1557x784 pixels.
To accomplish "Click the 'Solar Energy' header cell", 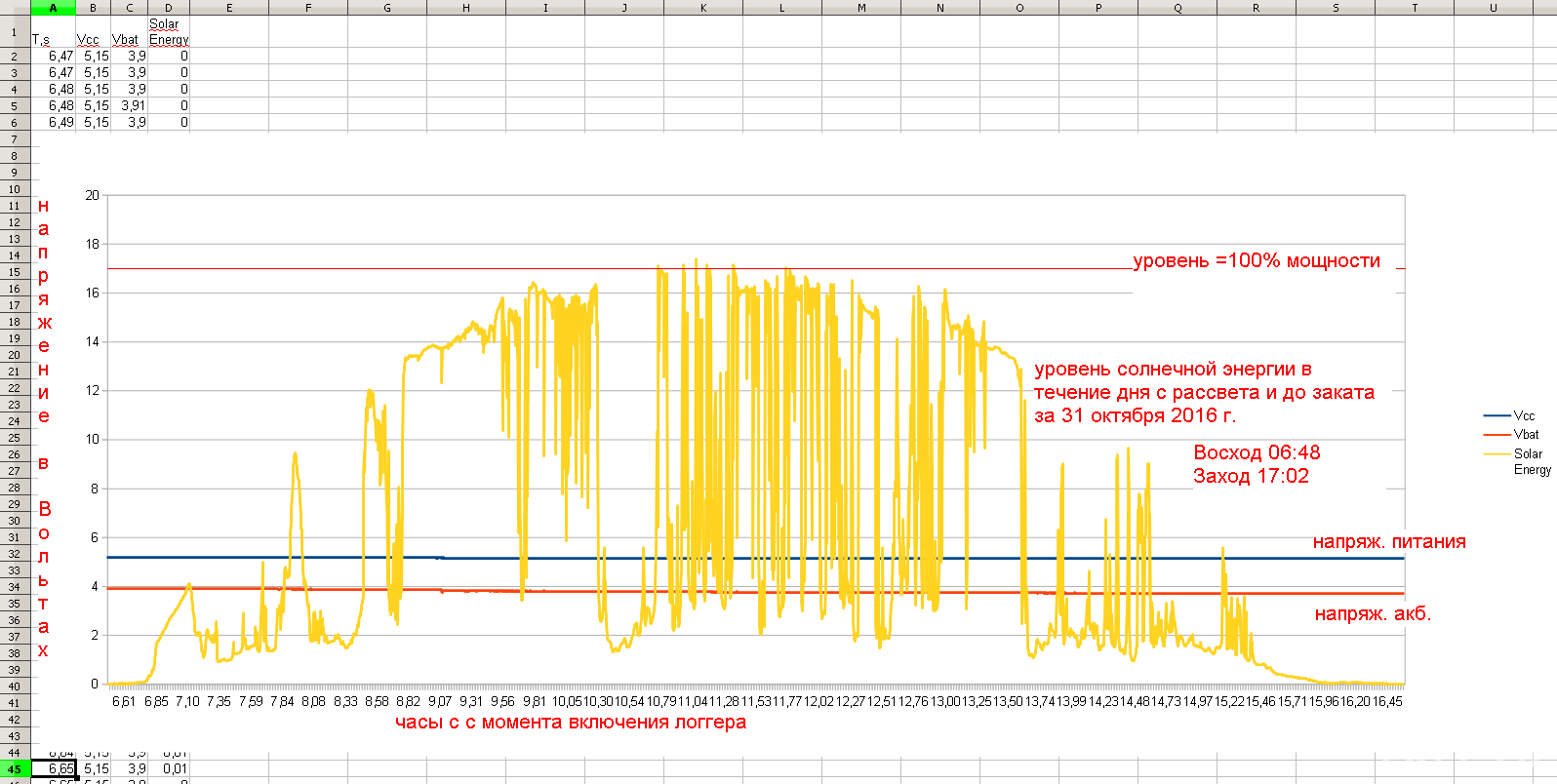I will tap(168, 31).
